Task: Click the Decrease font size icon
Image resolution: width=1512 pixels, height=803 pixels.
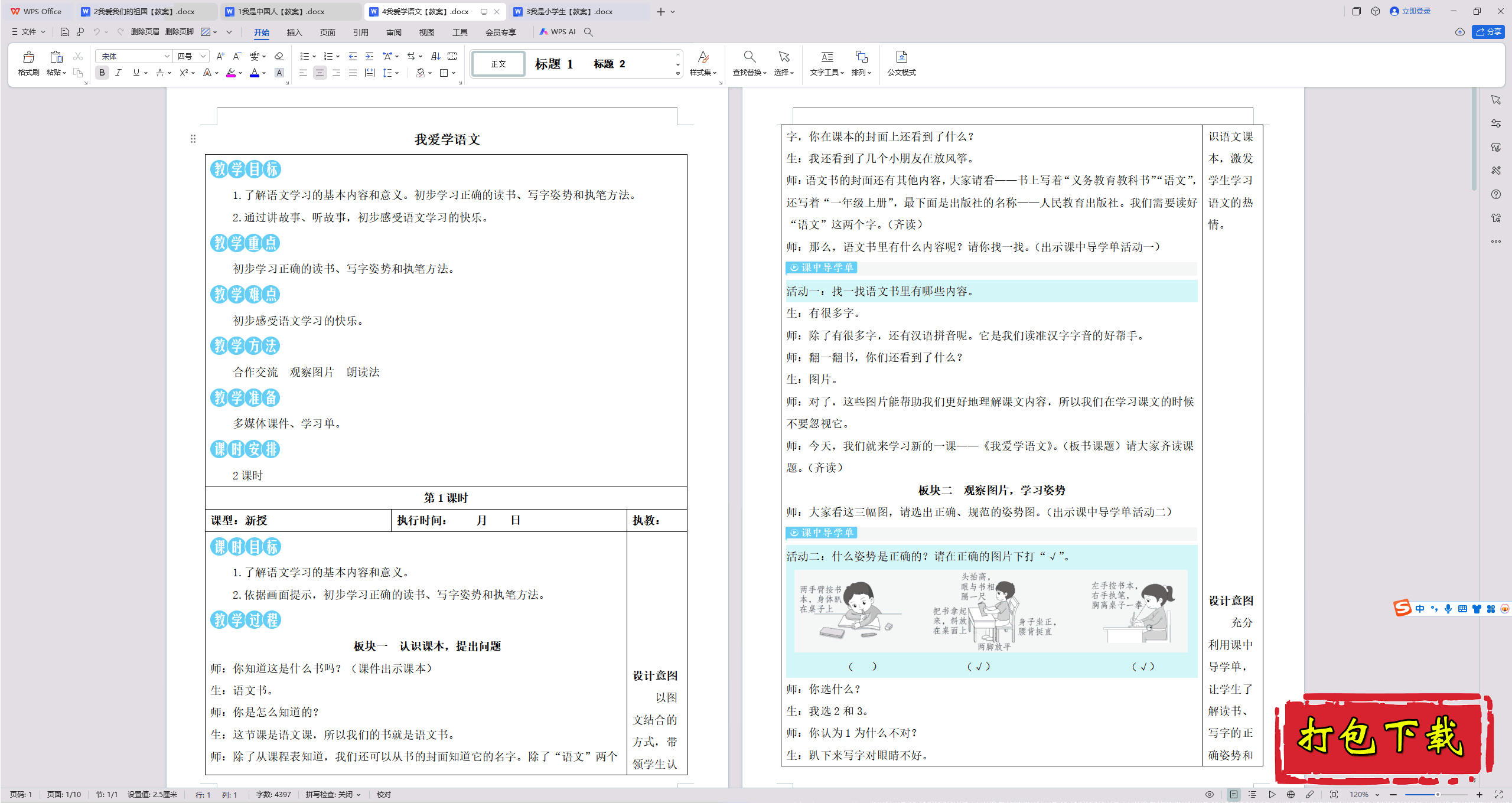Action: [237, 56]
